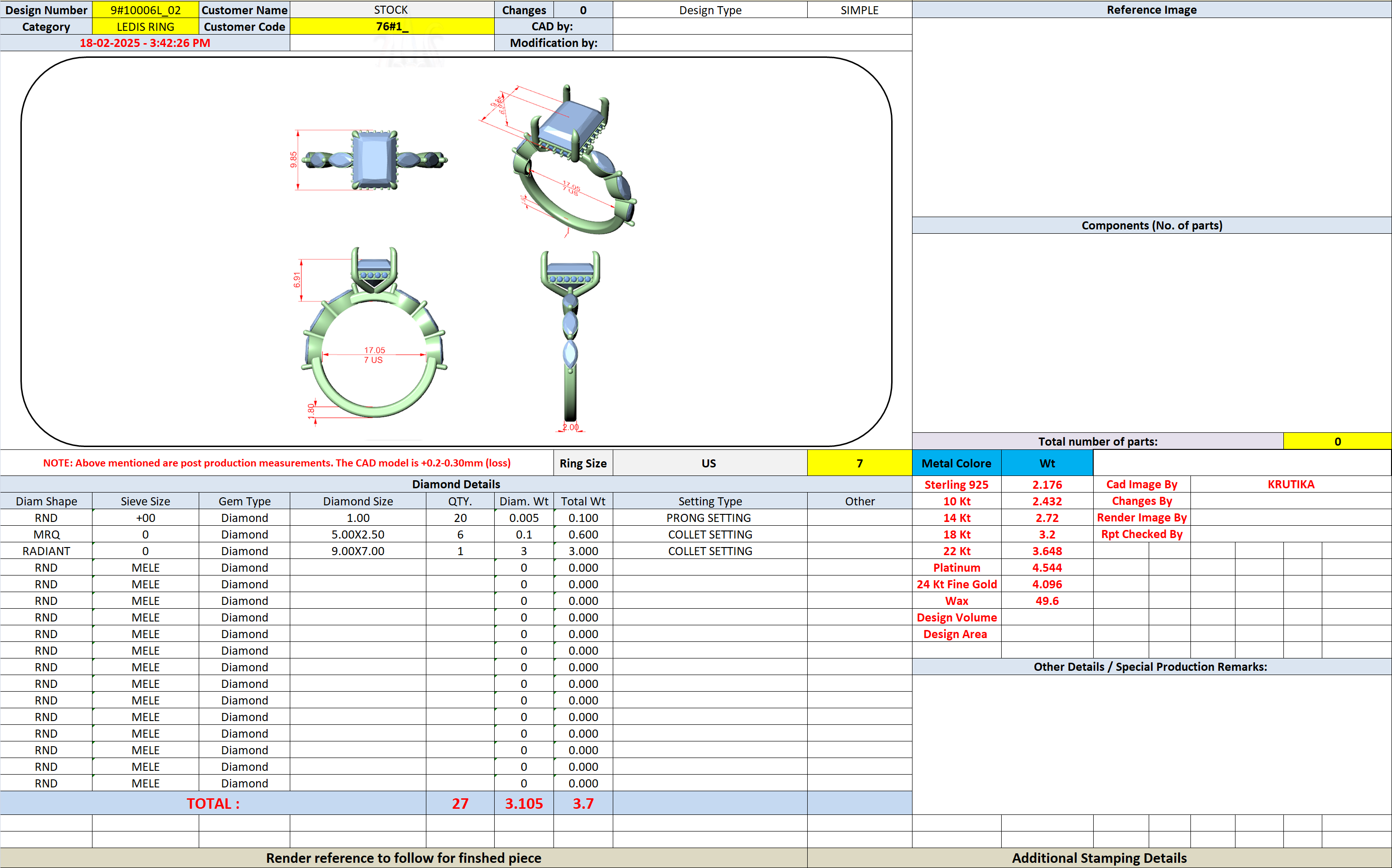
Task: Click the Diamond Details section header
Action: click(456, 484)
